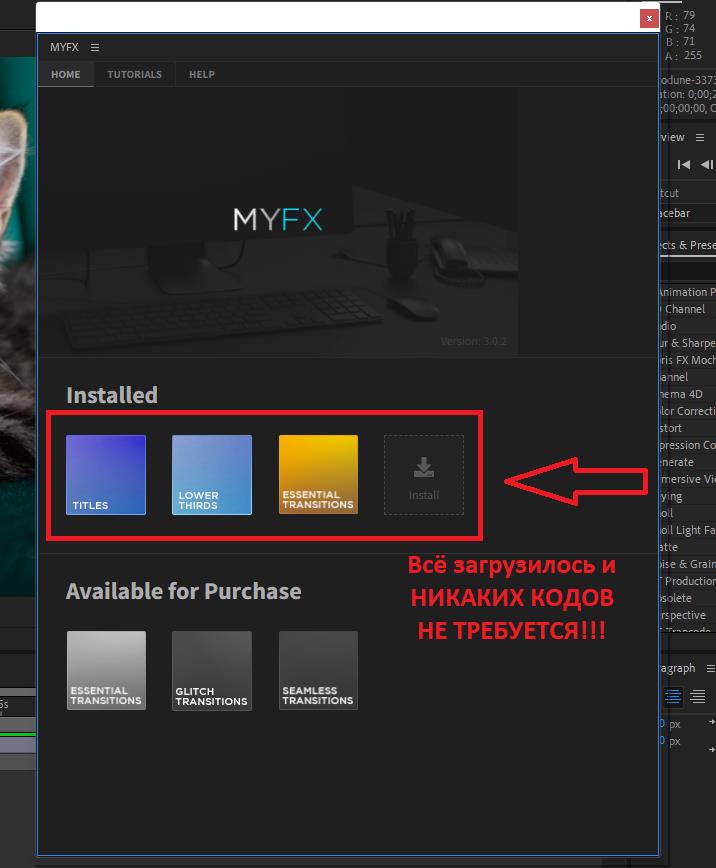Expand the Boris FX Mocha effects category
716x868 pixels.
pos(688,360)
